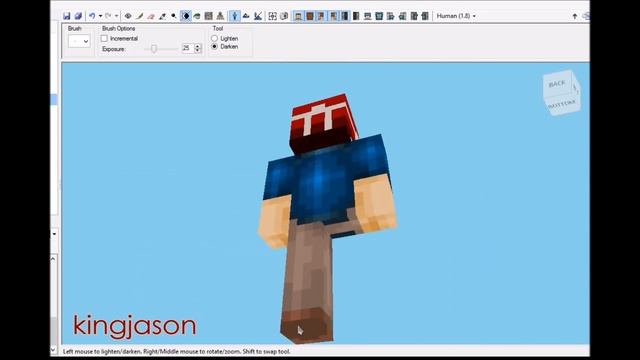Screen dimensions: 640x360
Task: Click the up arrow at toolbar right
Action: coord(575,16)
